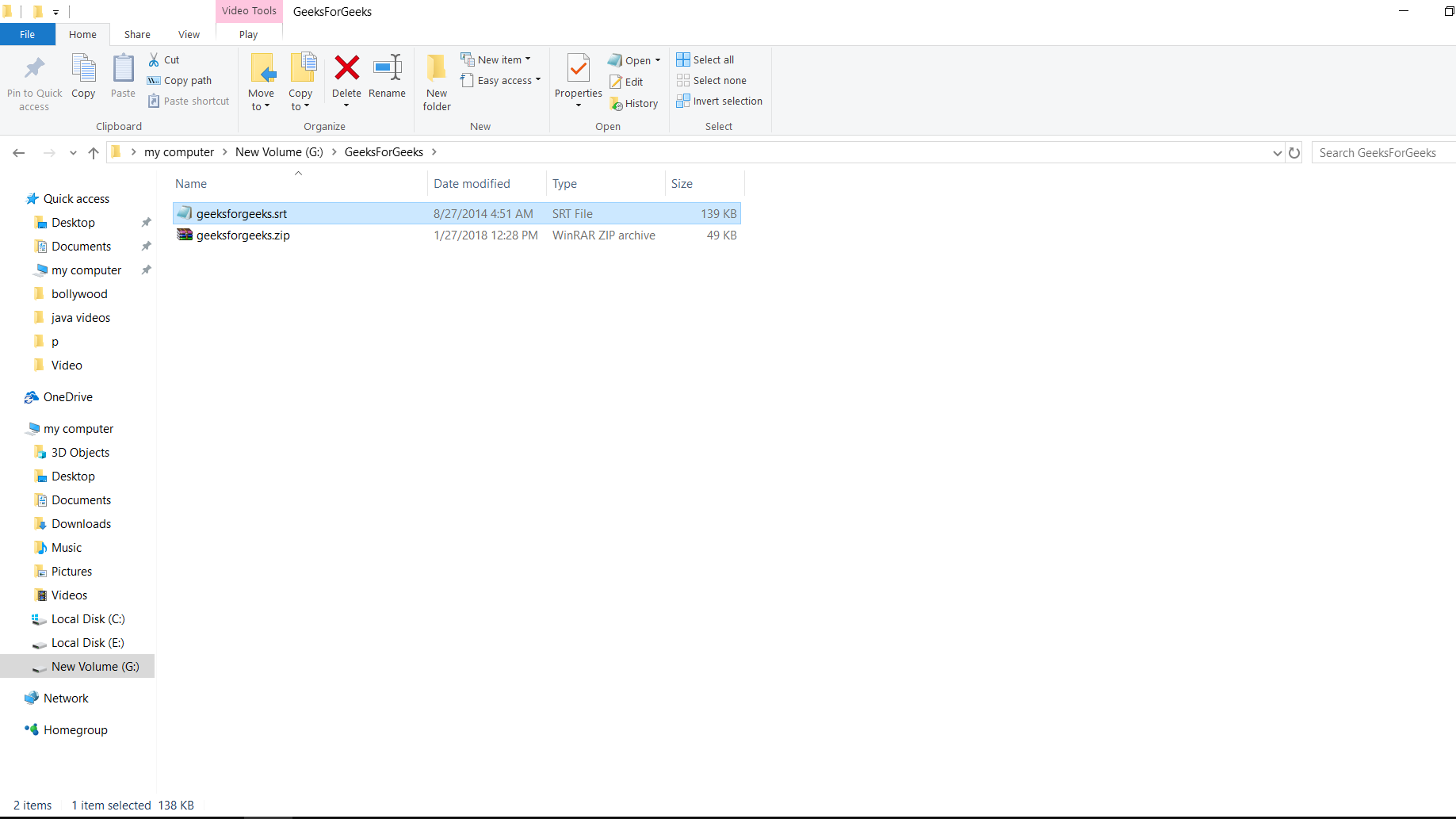
Task: Expand the Delete options arrow
Action: (x=346, y=105)
